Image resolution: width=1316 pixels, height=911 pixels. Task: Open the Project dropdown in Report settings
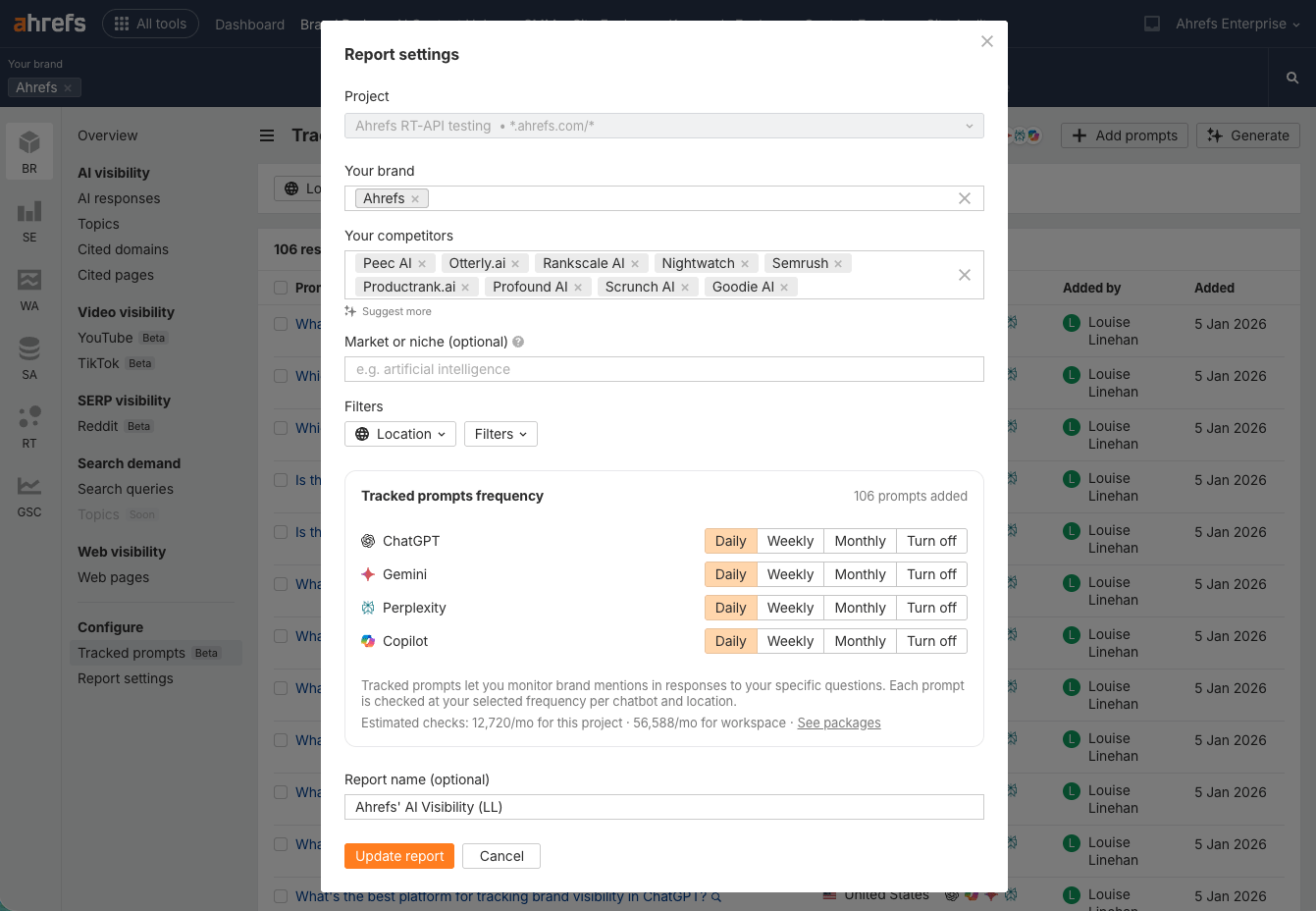click(x=663, y=126)
